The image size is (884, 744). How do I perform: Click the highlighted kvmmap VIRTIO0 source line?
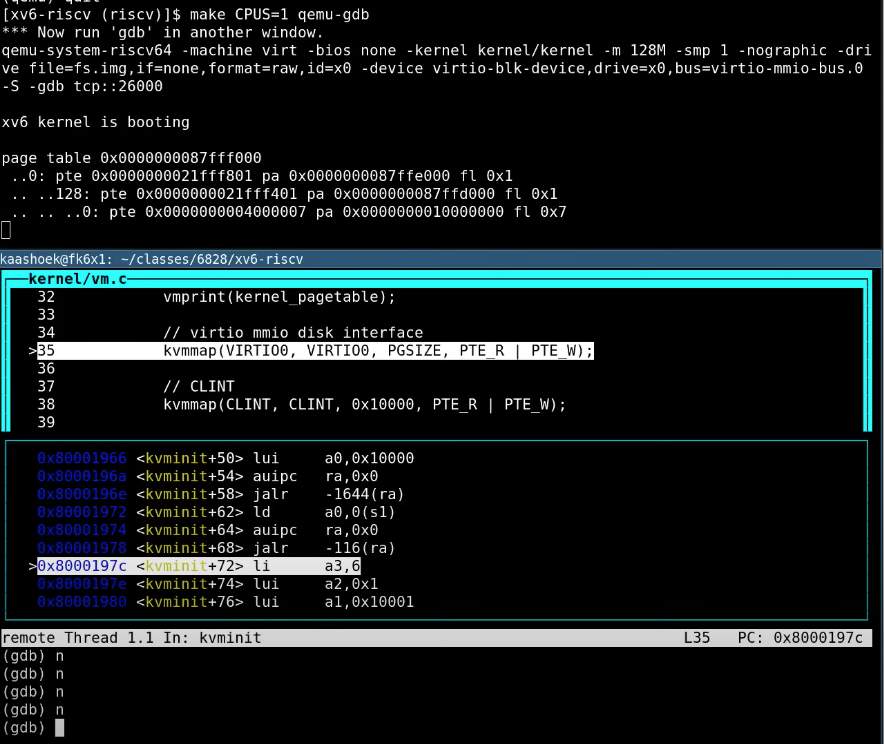[x=378, y=351]
